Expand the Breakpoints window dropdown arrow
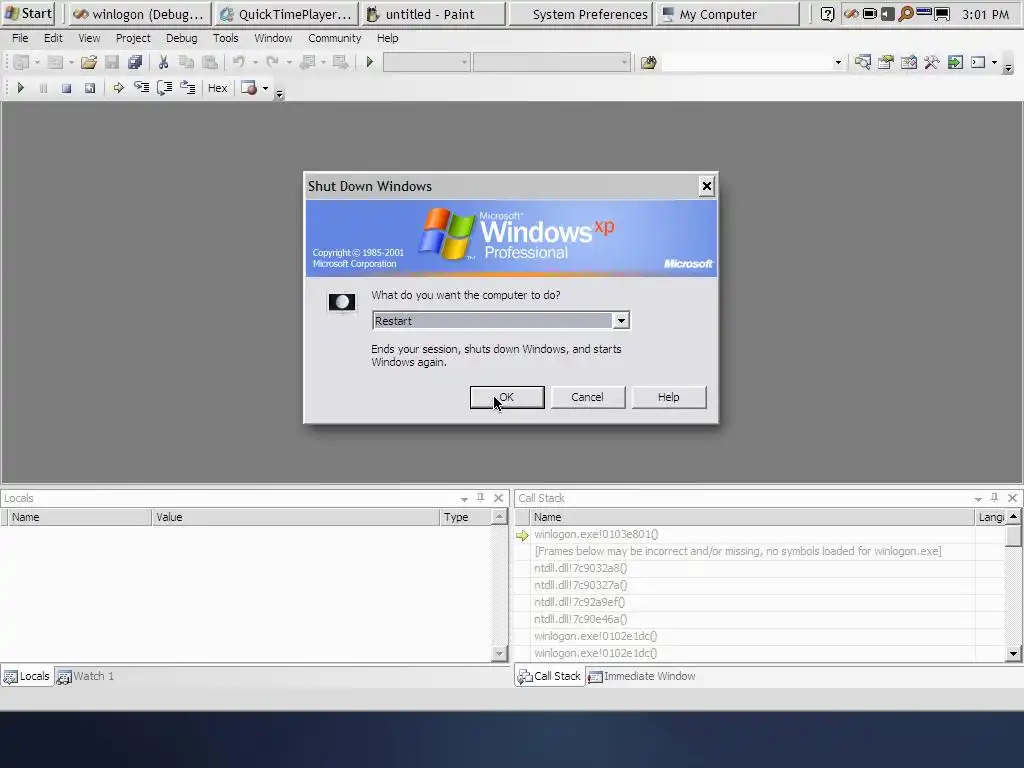This screenshot has width=1024, height=768. coord(265,88)
